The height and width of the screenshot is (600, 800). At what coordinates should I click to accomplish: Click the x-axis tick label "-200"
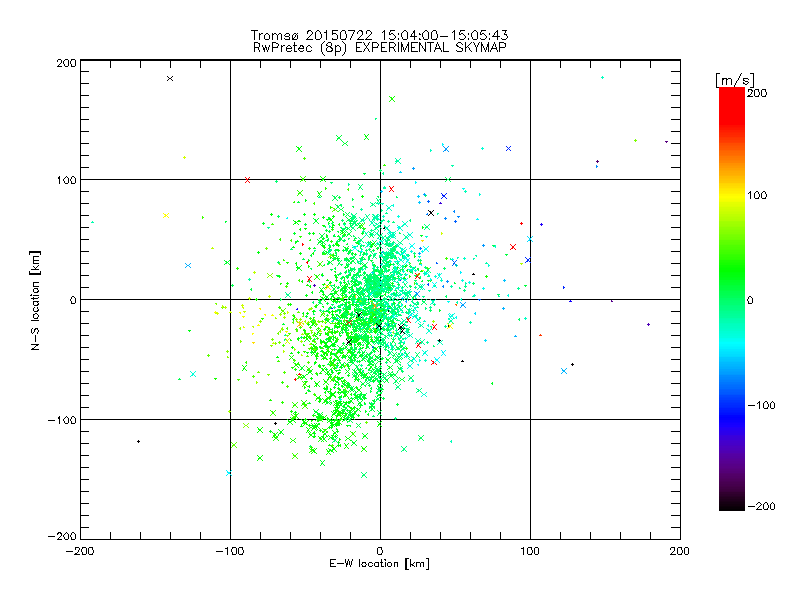[x=80, y=551]
